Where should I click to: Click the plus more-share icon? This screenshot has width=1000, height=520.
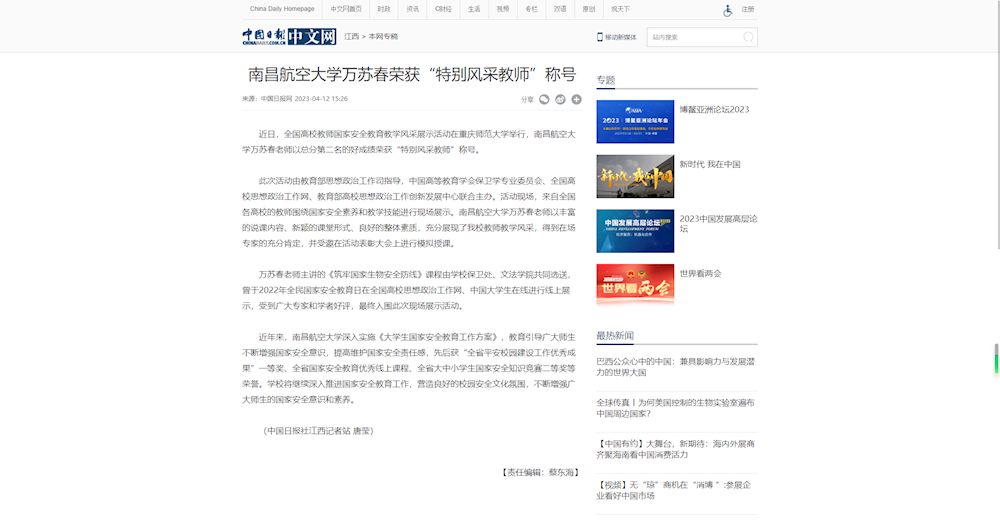pos(576,99)
